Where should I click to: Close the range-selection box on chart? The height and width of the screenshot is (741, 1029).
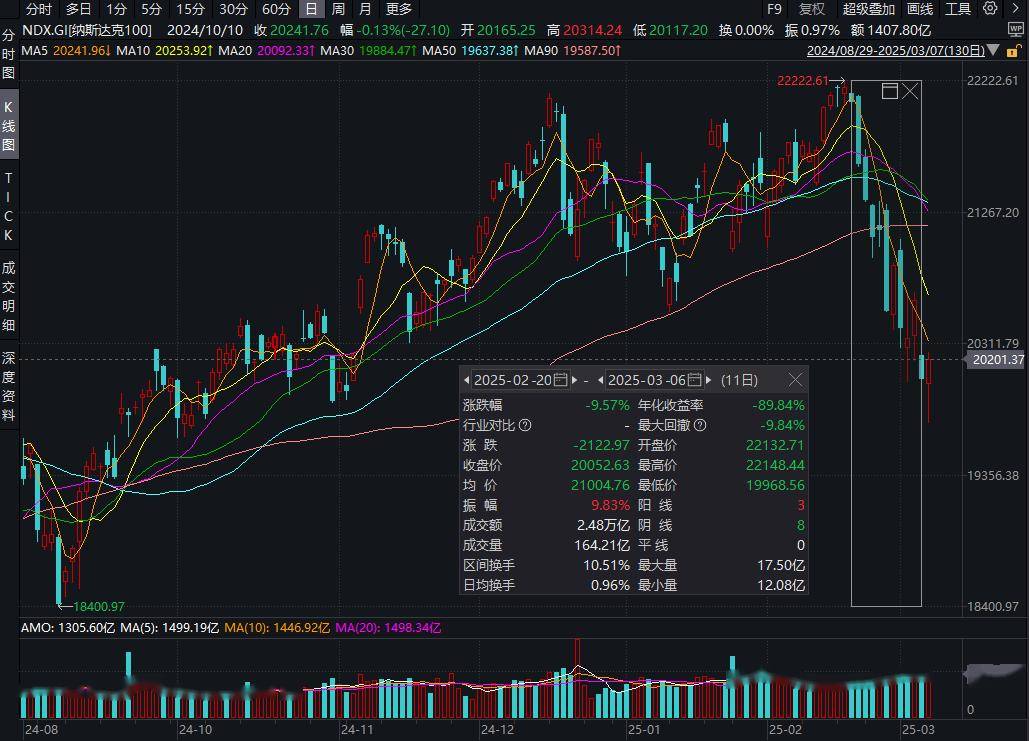click(910, 91)
